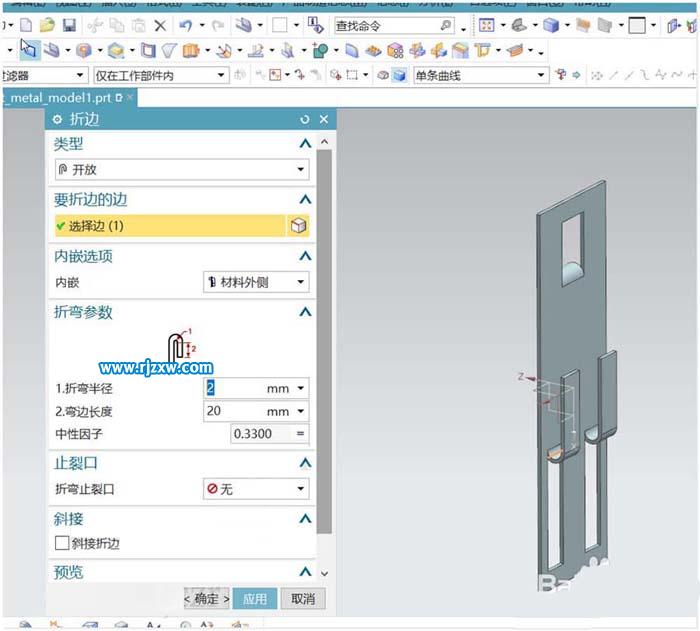Collapse the 斜接 section
Viewport: 700px width, 631px height.
305,519
